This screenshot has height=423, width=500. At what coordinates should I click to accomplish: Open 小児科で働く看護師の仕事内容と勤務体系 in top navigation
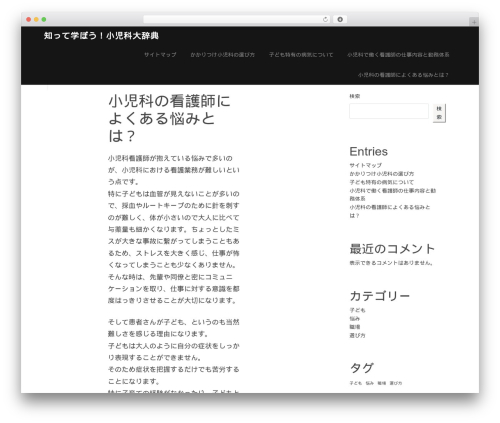click(x=398, y=55)
